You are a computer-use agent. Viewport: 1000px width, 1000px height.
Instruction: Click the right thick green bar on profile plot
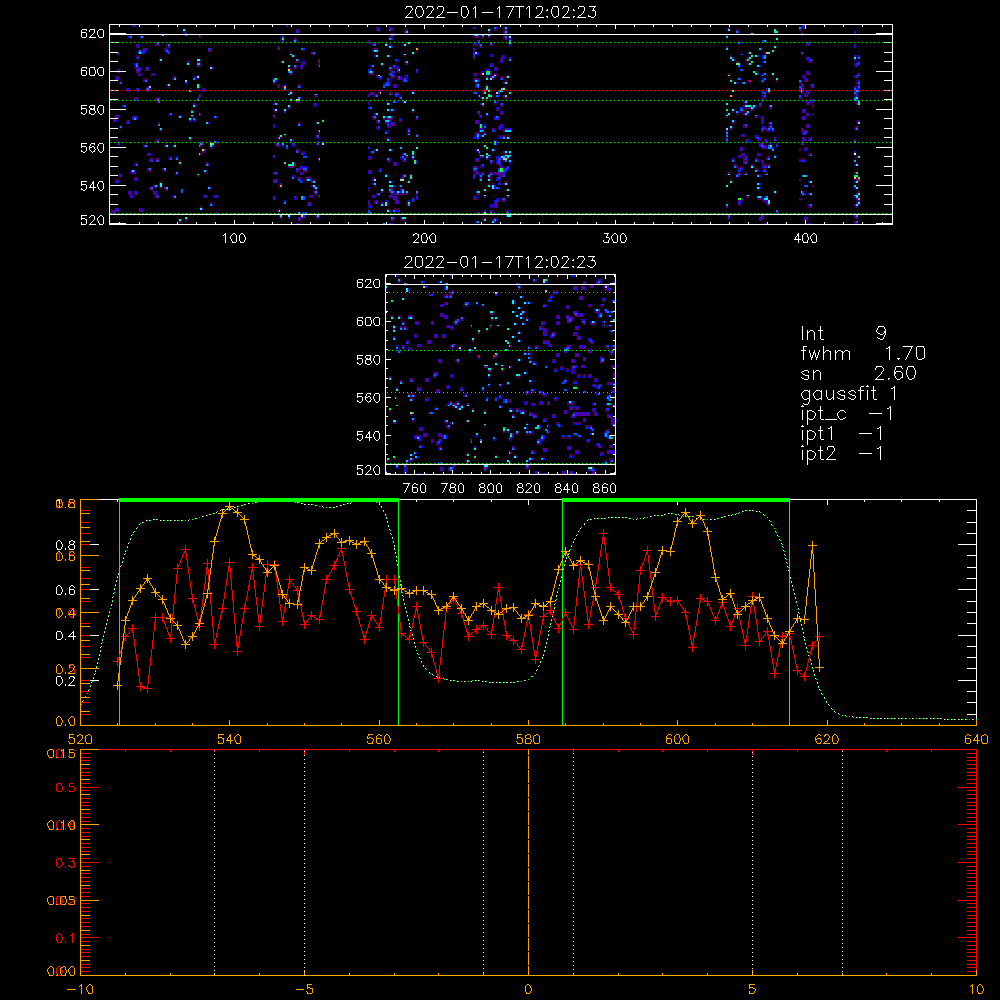pyautogui.click(x=676, y=501)
